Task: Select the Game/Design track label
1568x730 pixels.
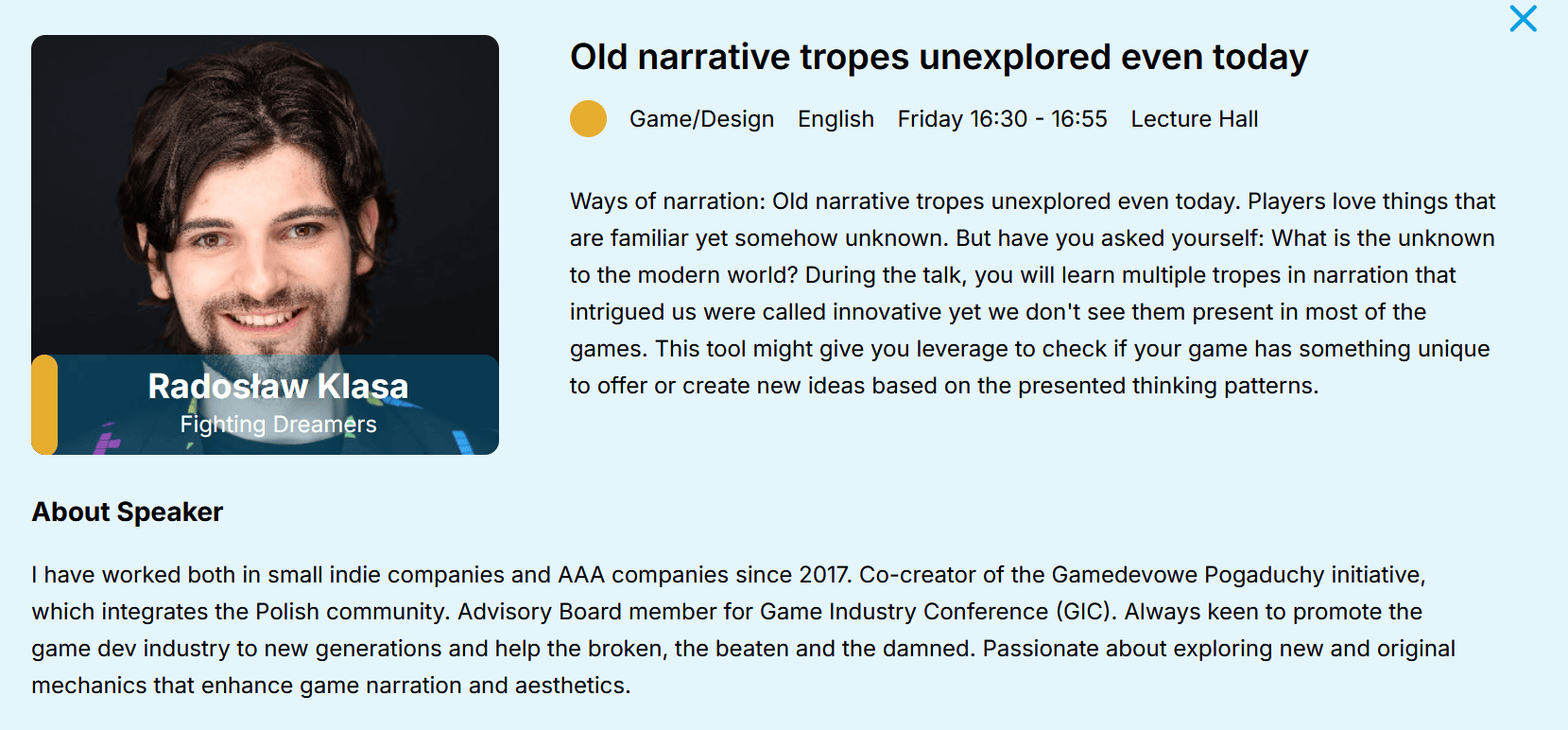Action: 701,119
